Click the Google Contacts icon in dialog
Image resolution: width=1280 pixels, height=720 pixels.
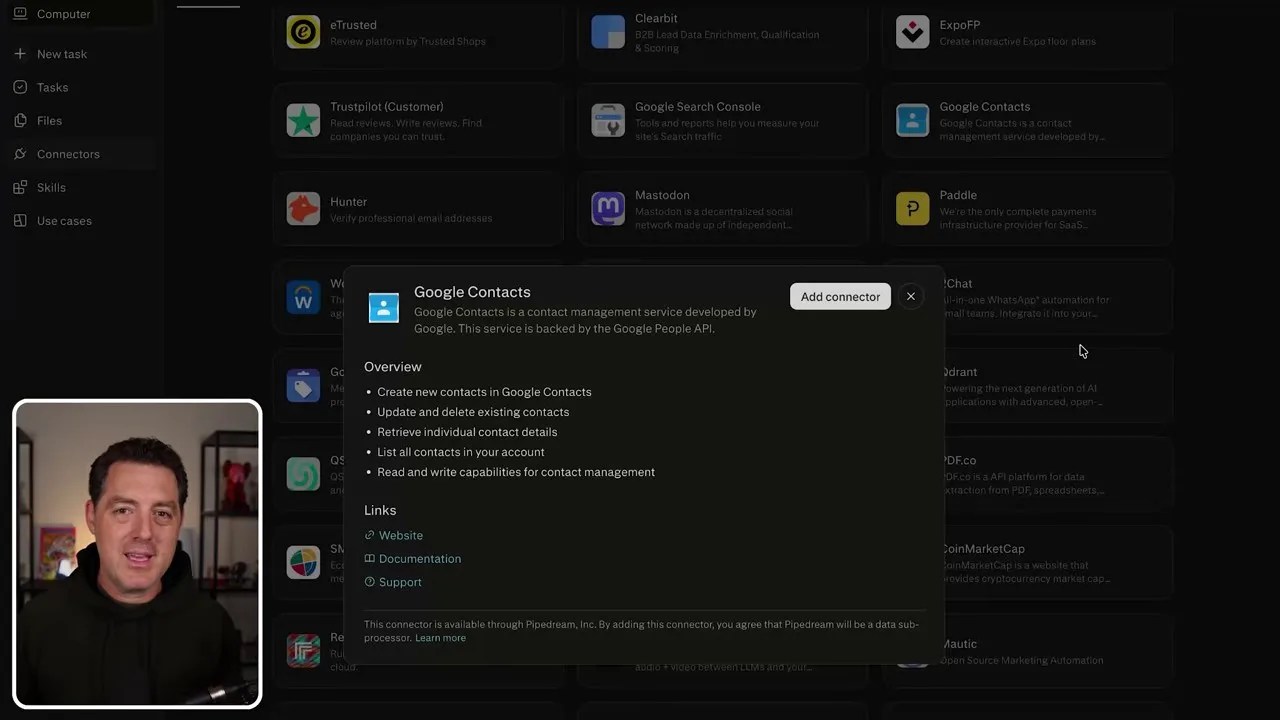pyautogui.click(x=384, y=307)
